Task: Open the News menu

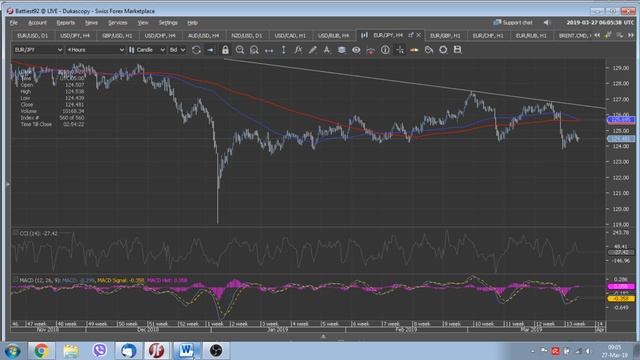Action: tap(91, 23)
